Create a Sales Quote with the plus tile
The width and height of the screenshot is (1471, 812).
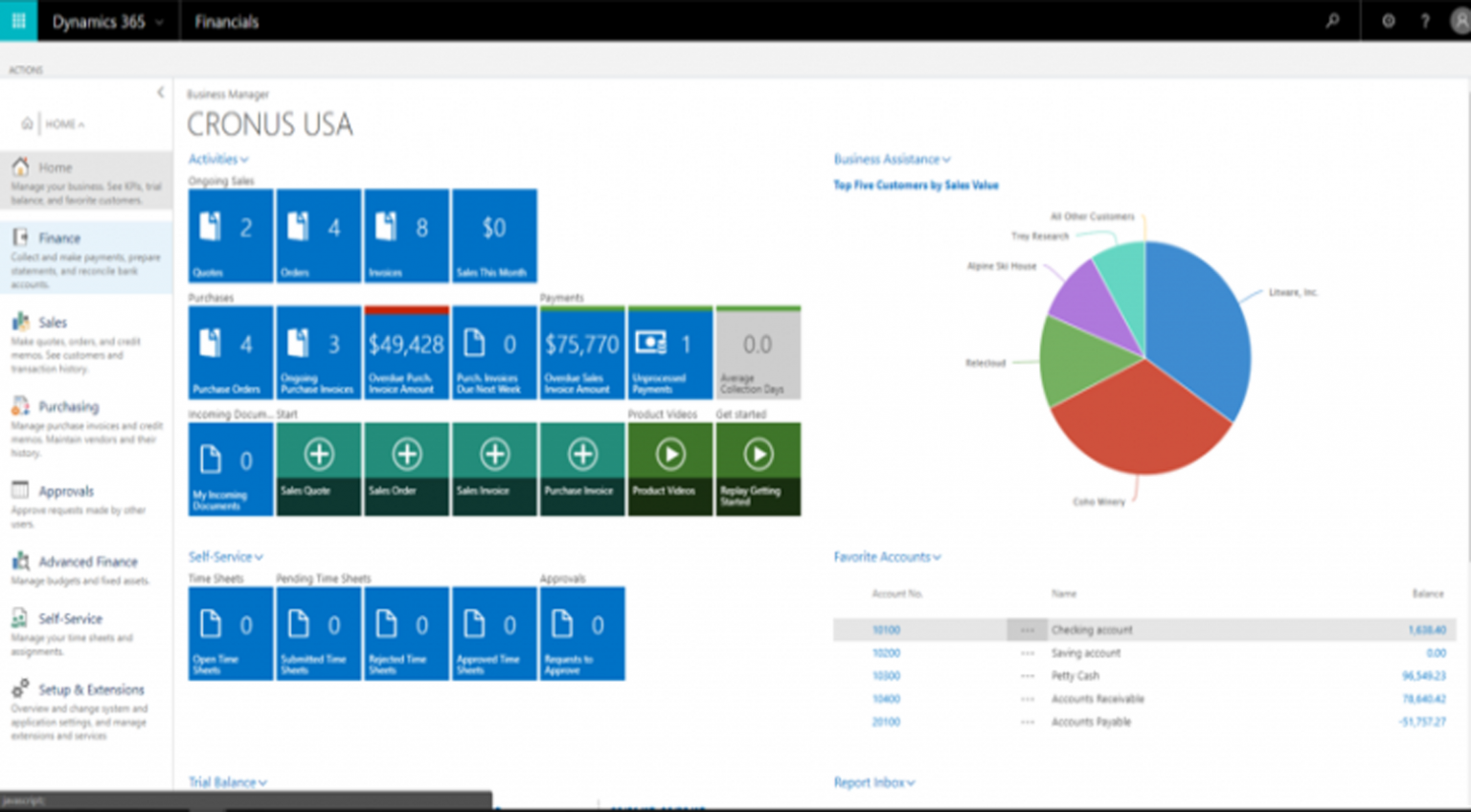tap(318, 454)
